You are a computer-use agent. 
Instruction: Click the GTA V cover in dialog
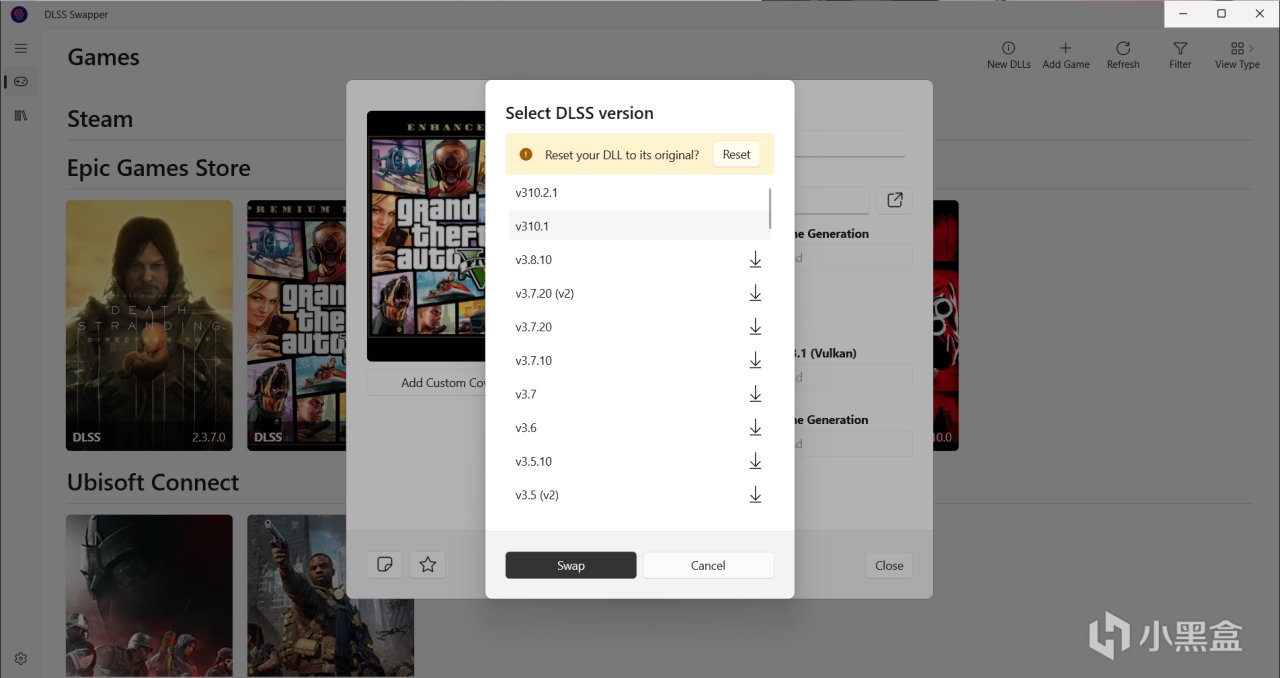[426, 236]
